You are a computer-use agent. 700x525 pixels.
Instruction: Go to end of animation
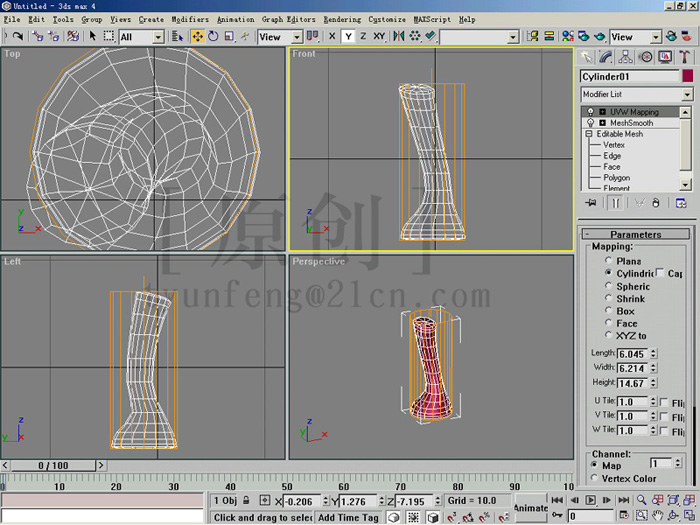pos(624,500)
